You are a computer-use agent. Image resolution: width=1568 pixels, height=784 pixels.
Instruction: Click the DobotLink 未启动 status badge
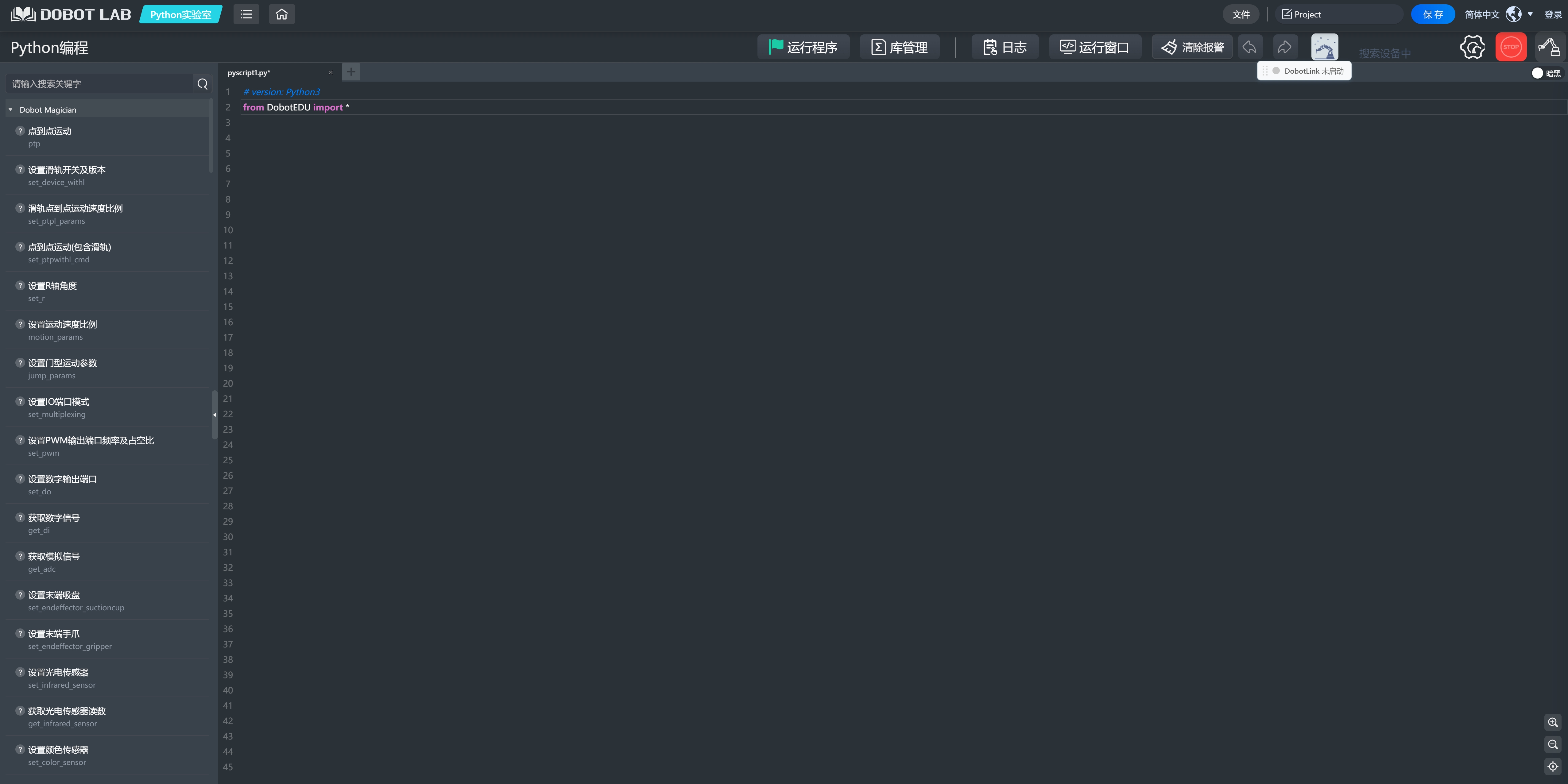point(1304,71)
